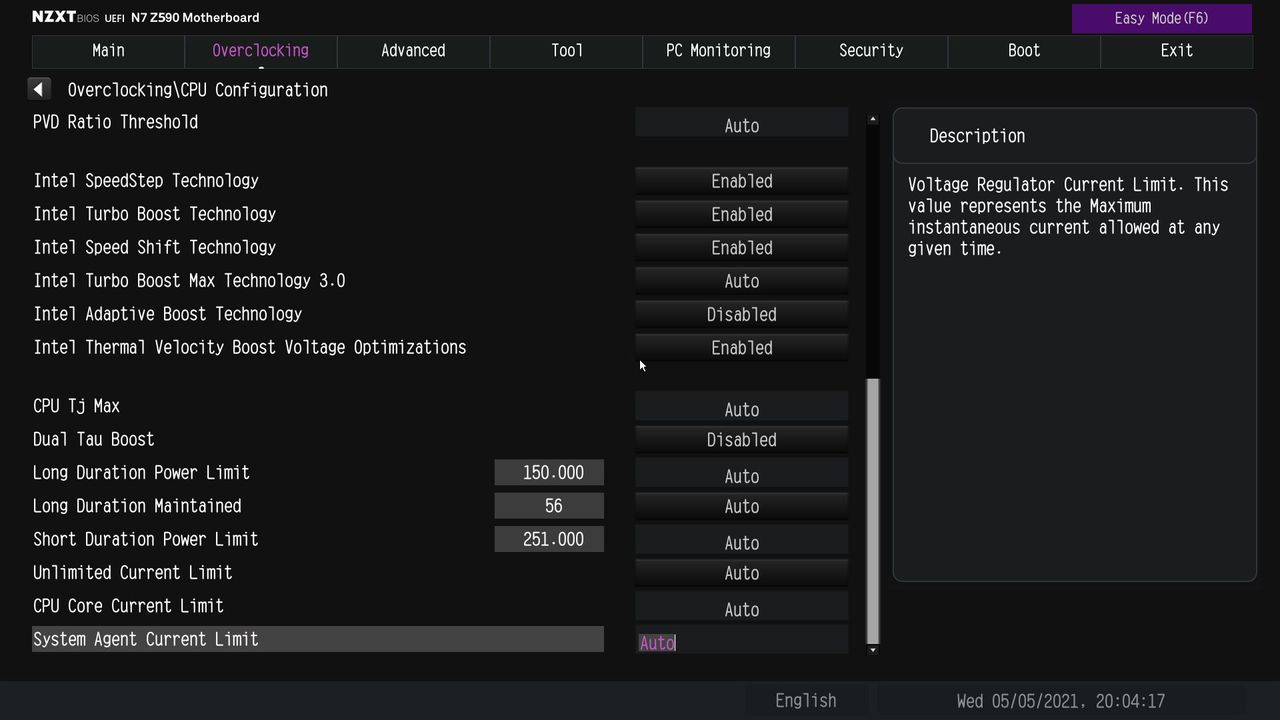Screen dimensions: 1280x720
Task: Open Intel Turbo Boost Max Technology 3.0 dropdown
Action: pos(742,281)
